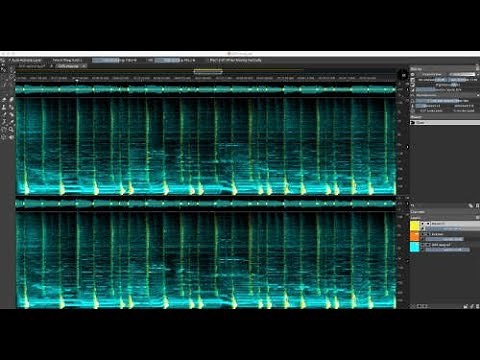480x360 pixels.
Task: Click the pencil icon above the layers list
Action: pyautogui.click(x=470, y=206)
